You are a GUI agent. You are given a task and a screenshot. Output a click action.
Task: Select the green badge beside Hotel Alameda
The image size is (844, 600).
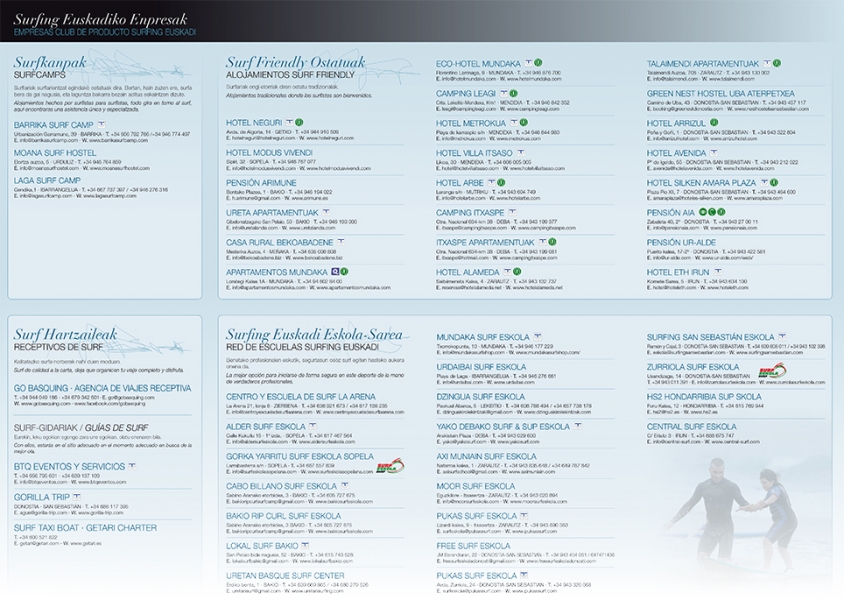tap(517, 272)
